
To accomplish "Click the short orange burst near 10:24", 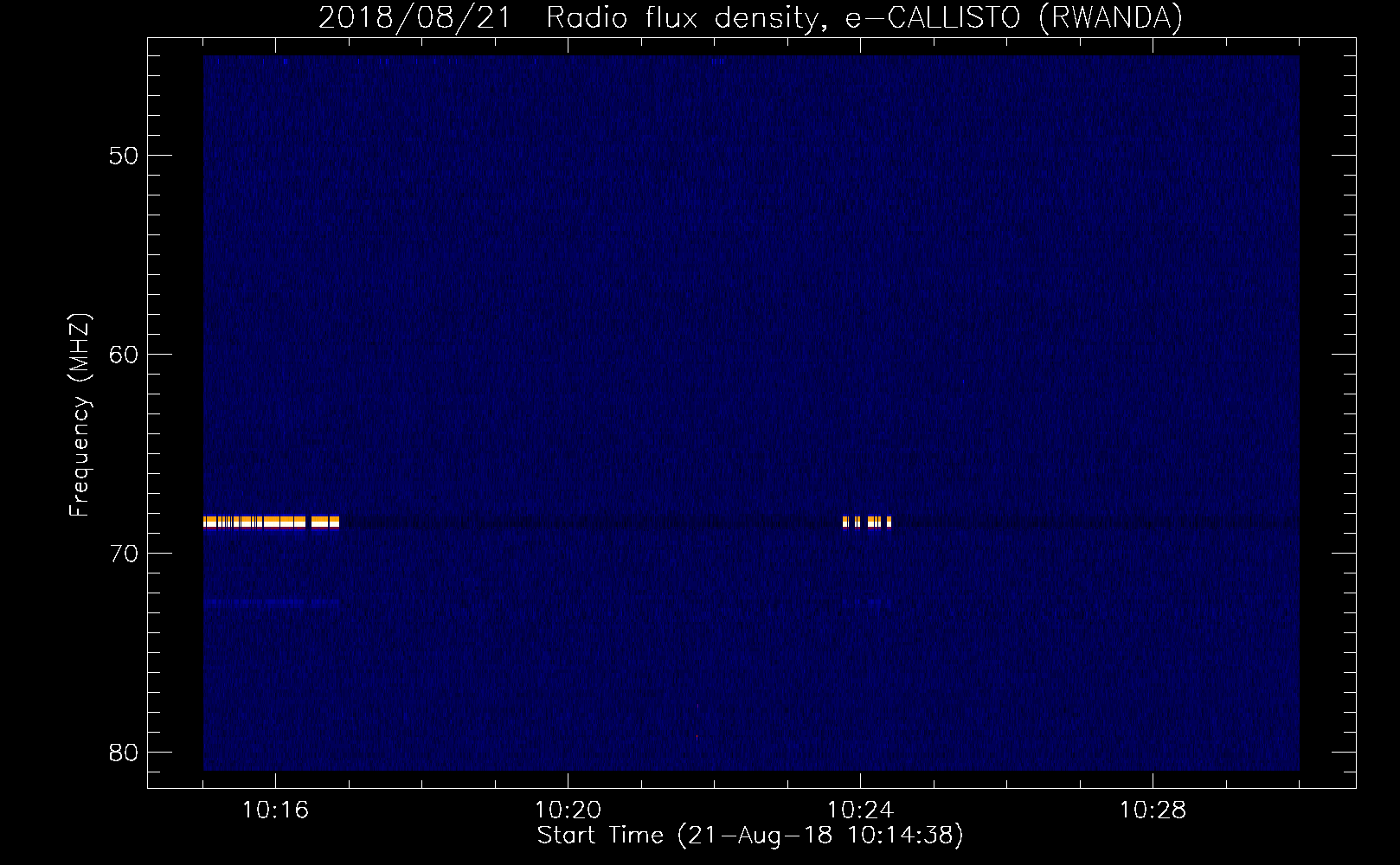I will click(867, 522).
